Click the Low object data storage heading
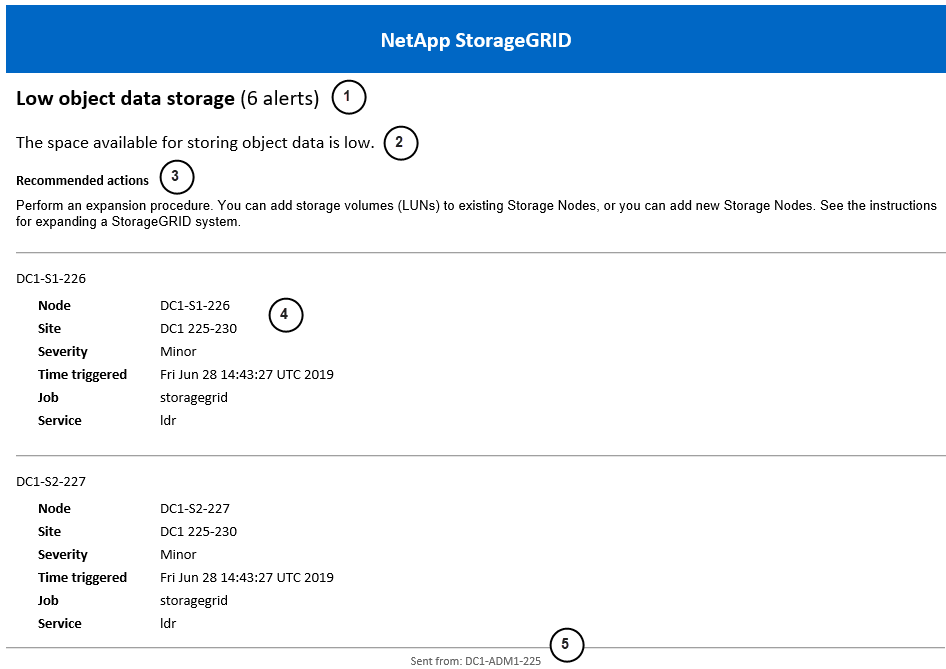Screen dimensions: 946x669 (125, 99)
